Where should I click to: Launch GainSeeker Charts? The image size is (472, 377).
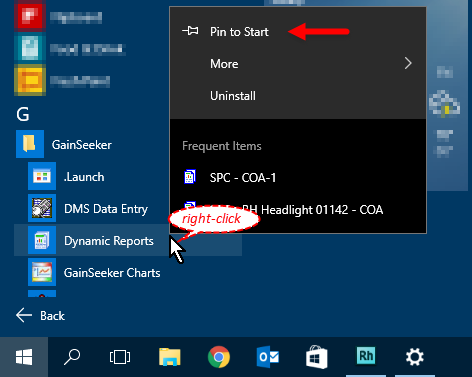(112, 273)
